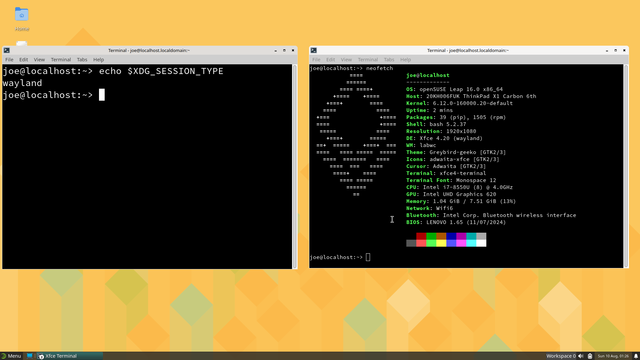
Task: Click the 'Theme: Greybird-geeko' line
Action: (456, 152)
